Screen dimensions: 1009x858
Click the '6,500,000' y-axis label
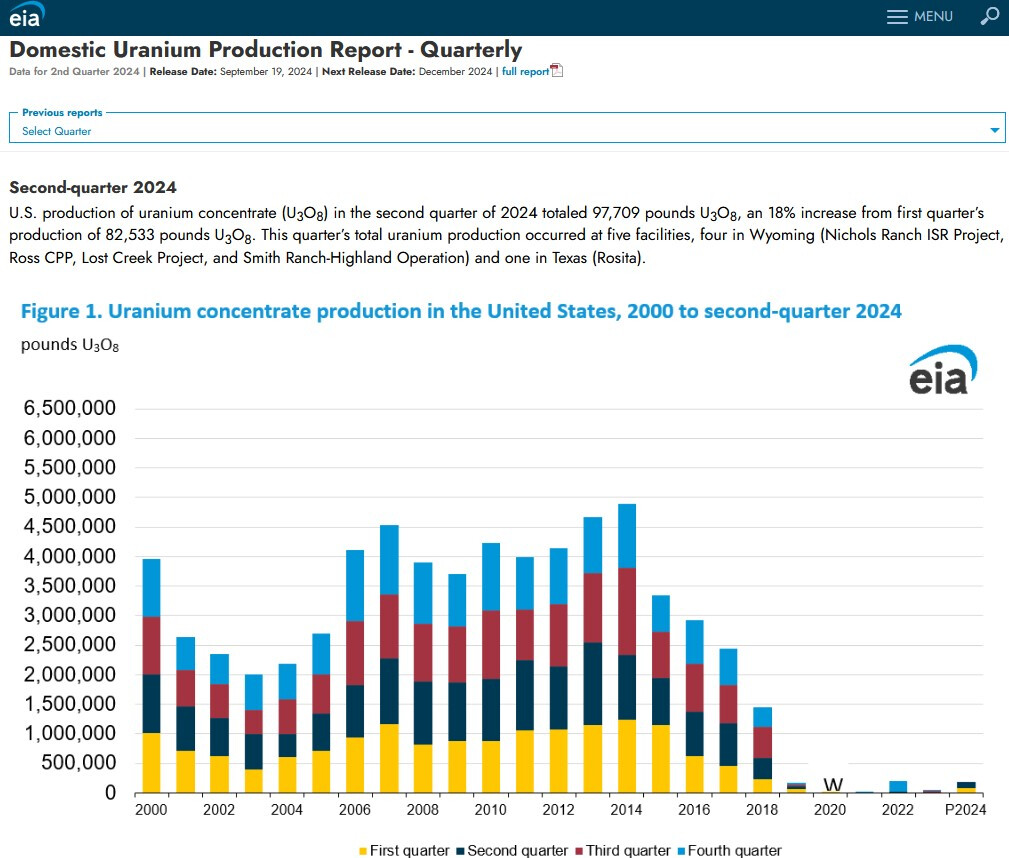[69, 407]
